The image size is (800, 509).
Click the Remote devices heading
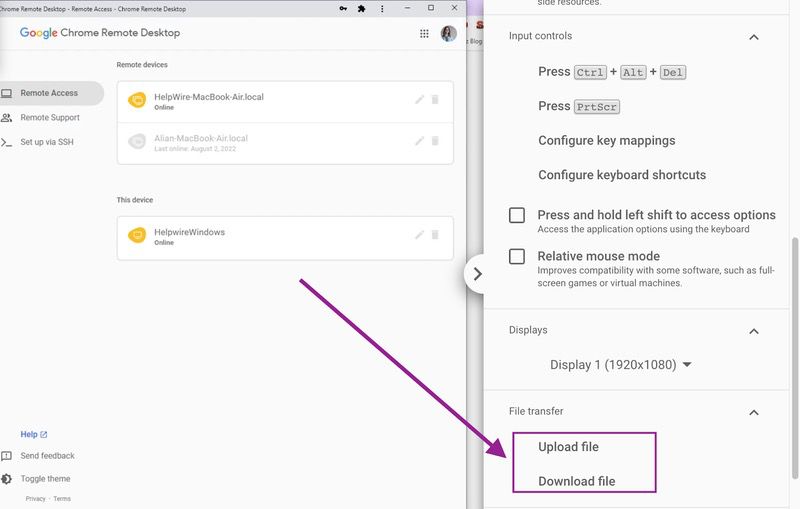click(x=142, y=65)
